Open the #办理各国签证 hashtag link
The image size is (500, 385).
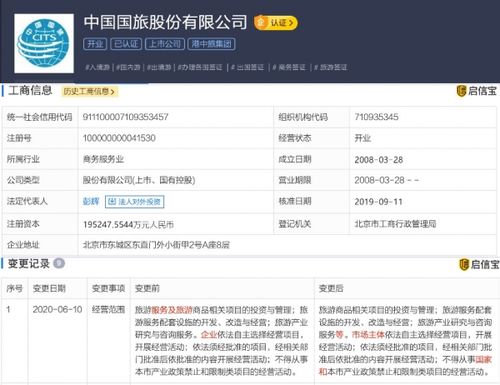pyautogui.click(x=200, y=67)
